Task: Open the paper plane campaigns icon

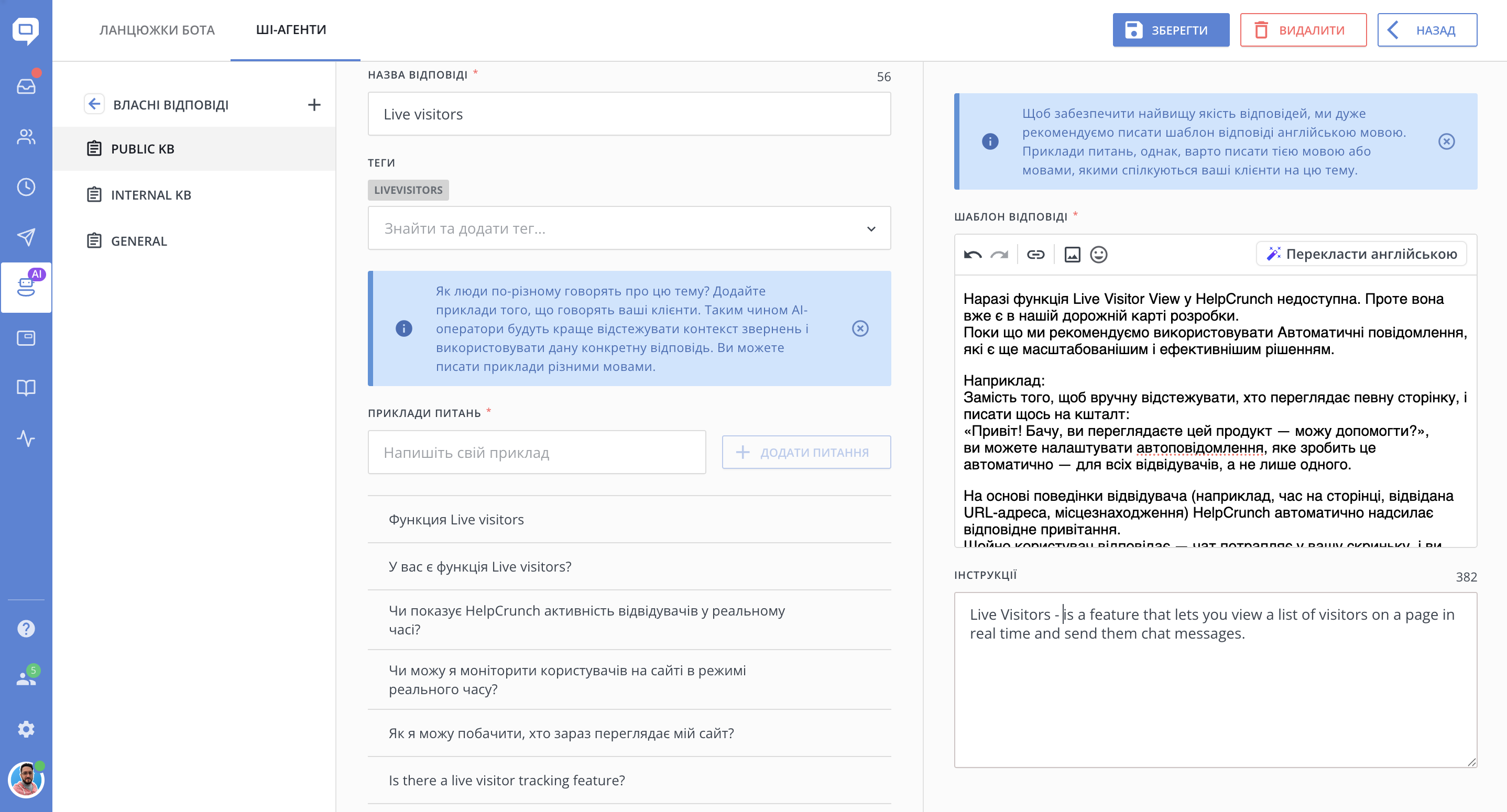Action: (26, 237)
